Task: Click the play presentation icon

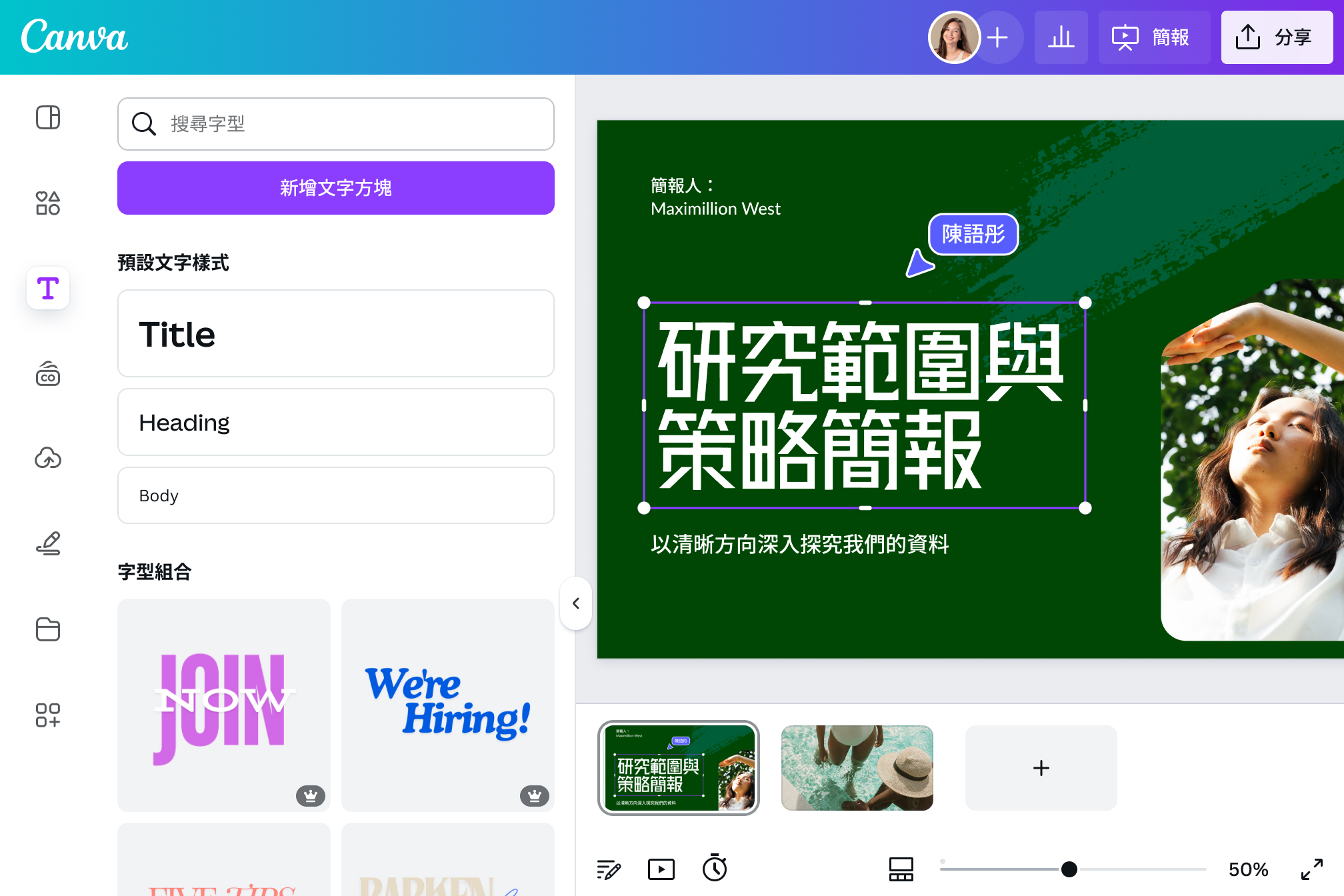Action: (x=661, y=869)
